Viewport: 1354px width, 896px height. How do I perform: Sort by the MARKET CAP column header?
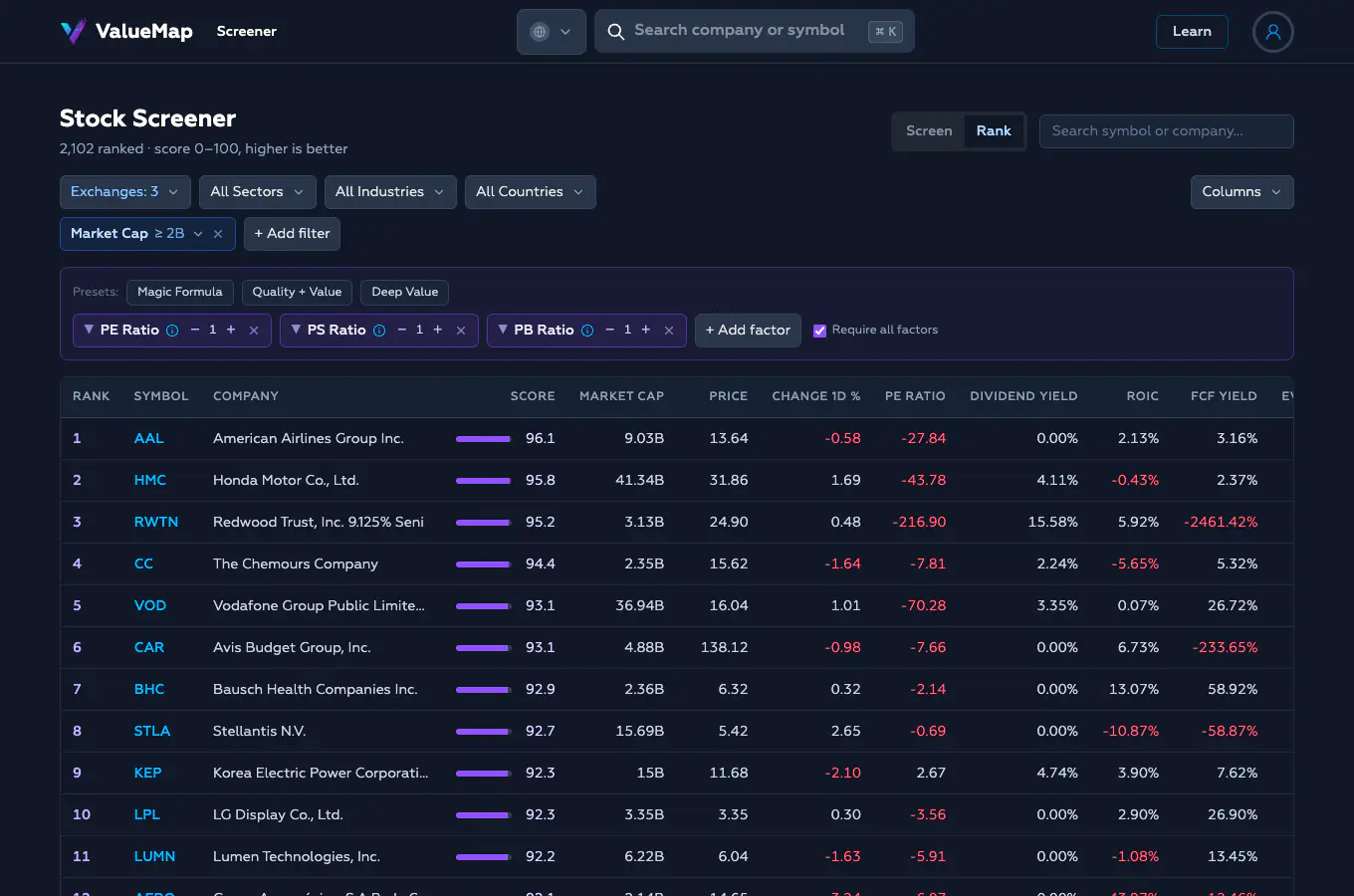[621, 396]
